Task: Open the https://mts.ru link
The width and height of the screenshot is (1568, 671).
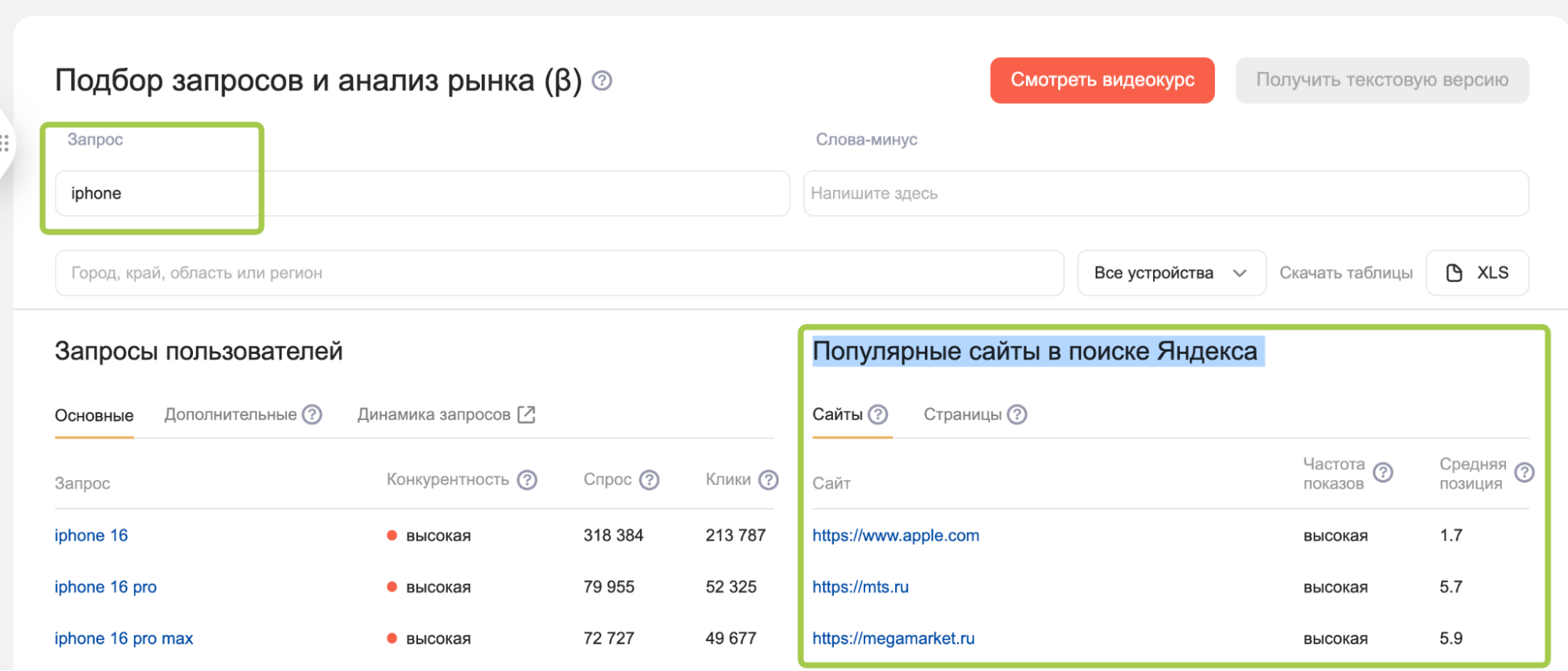Action: pyautogui.click(x=860, y=587)
